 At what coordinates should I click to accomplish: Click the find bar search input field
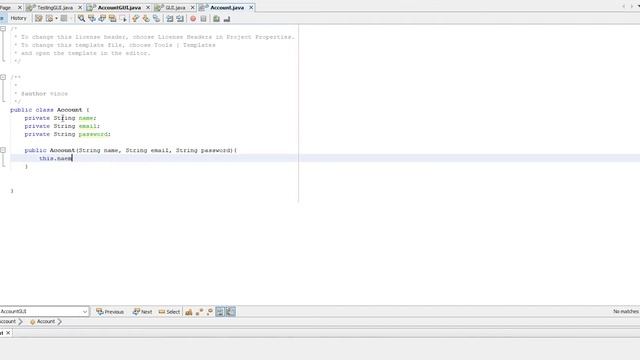point(41,311)
